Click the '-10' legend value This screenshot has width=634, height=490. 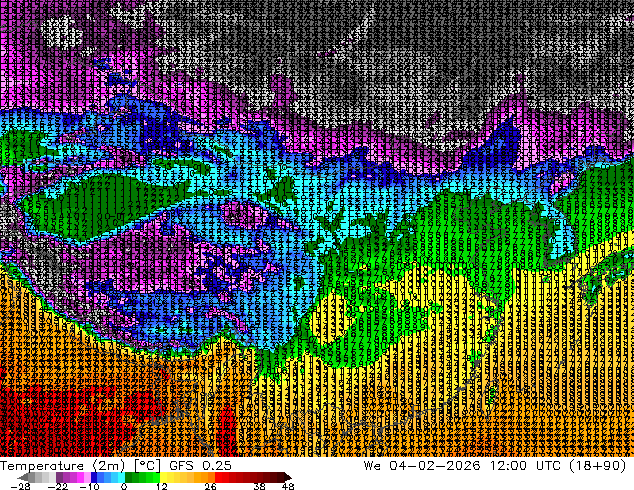point(89,486)
